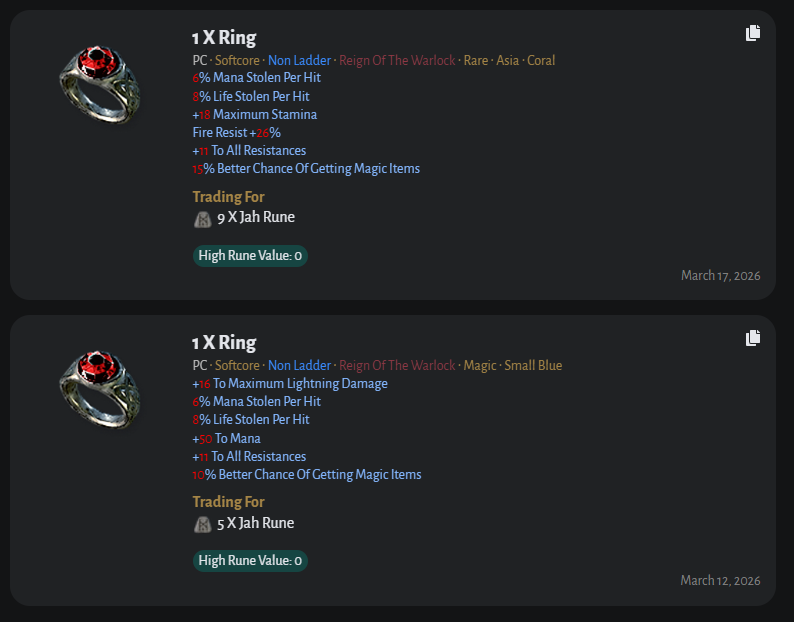Click the Jah Rune icon beside 5 X
Screen dimensions: 794x622
point(202,524)
